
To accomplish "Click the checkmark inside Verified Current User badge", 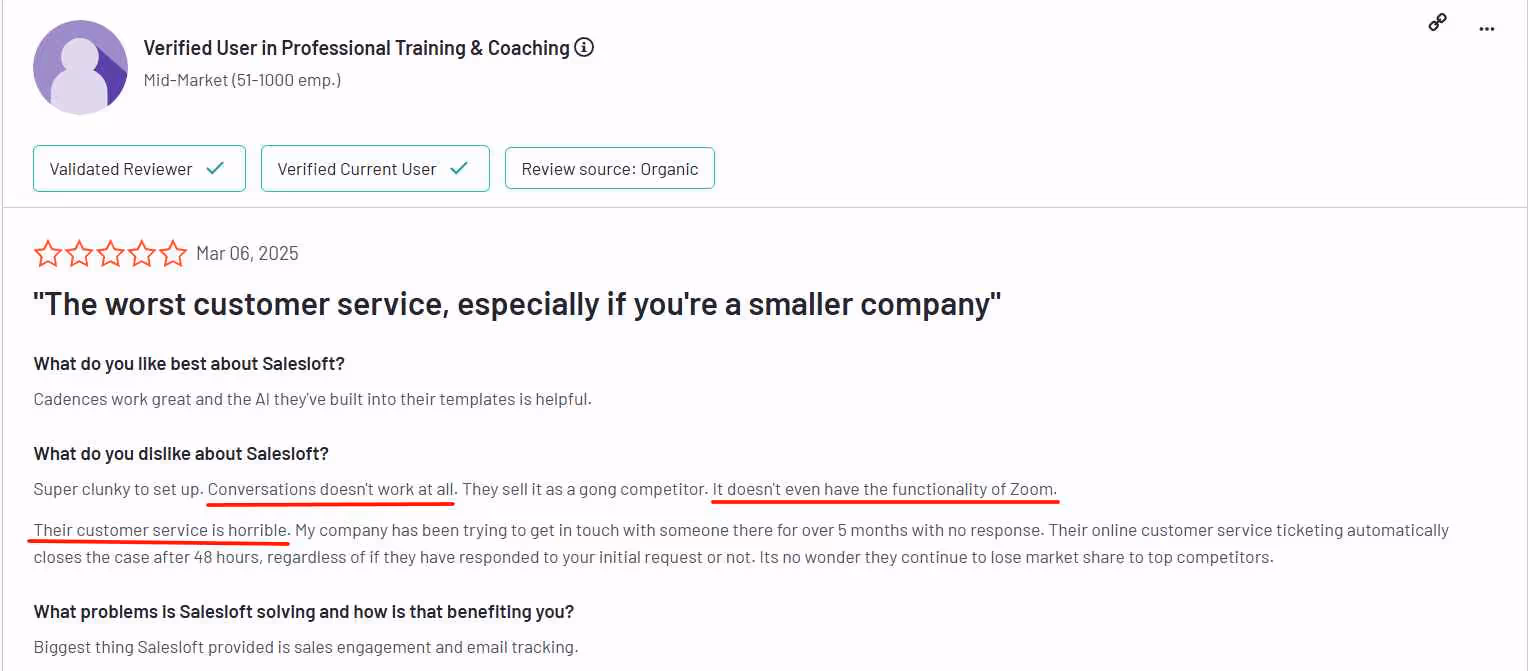I will click(x=460, y=168).
